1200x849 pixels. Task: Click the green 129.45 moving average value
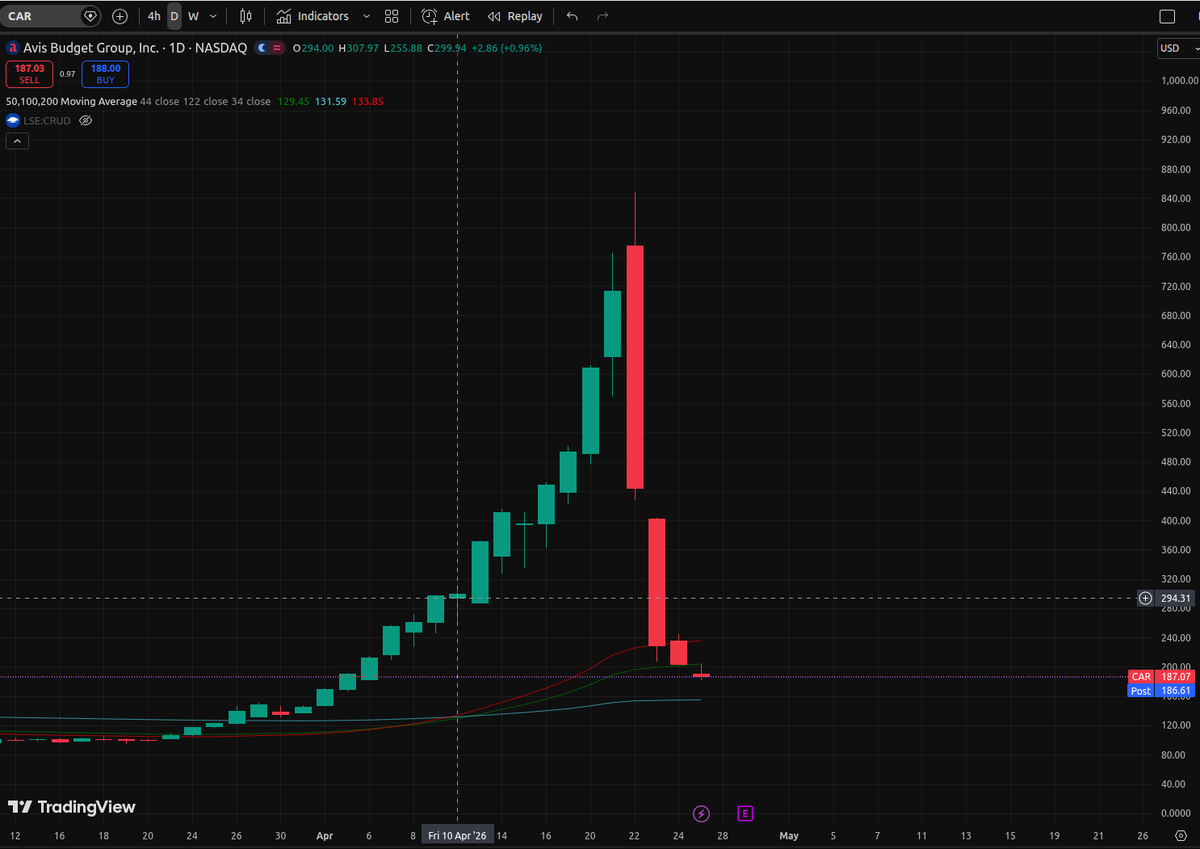click(292, 101)
